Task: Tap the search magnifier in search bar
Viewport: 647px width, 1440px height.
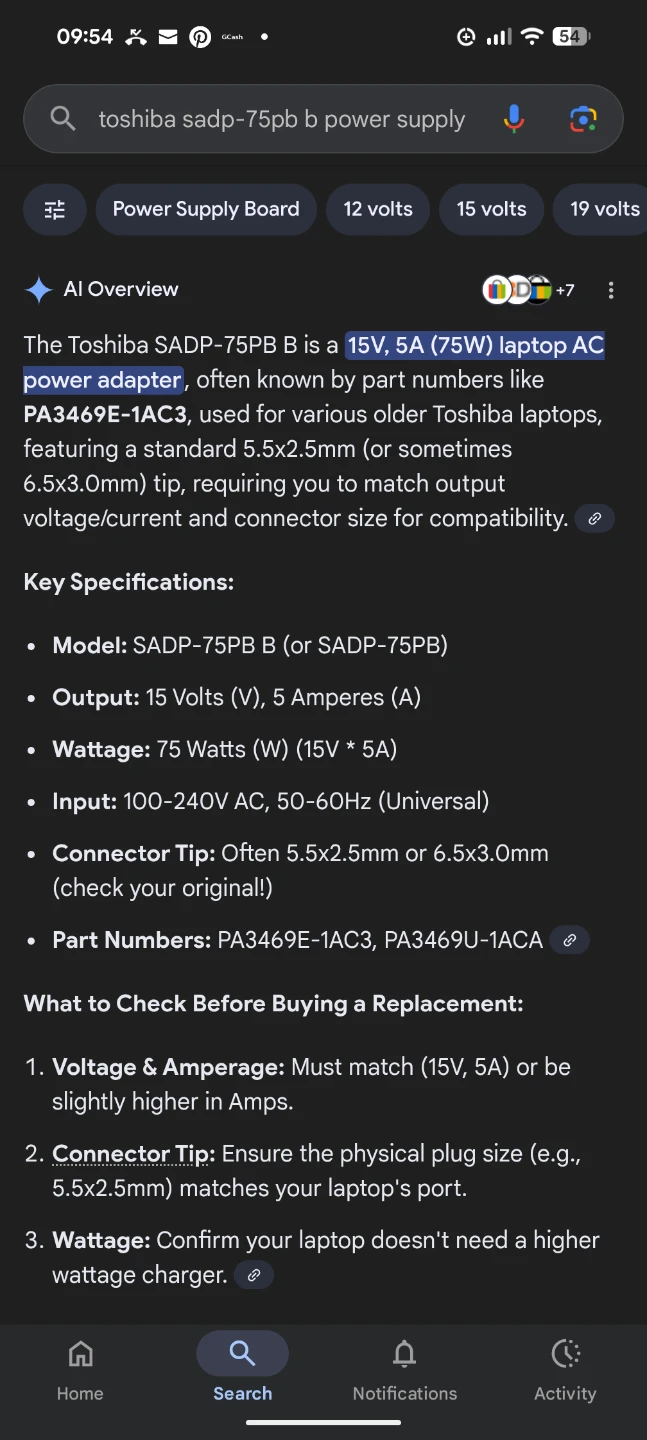Action: [63, 119]
